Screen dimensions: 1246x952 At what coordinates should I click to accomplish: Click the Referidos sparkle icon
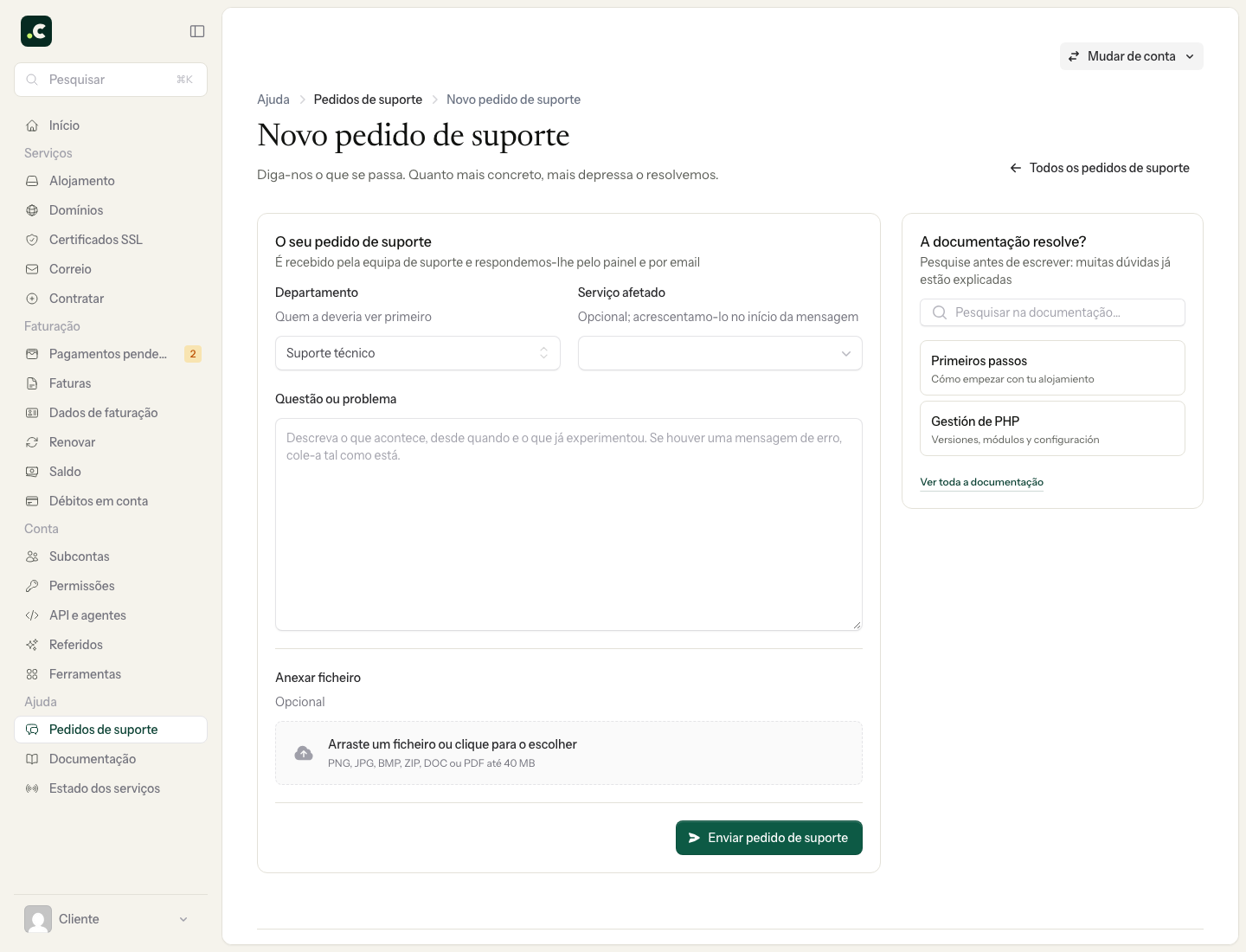32,645
